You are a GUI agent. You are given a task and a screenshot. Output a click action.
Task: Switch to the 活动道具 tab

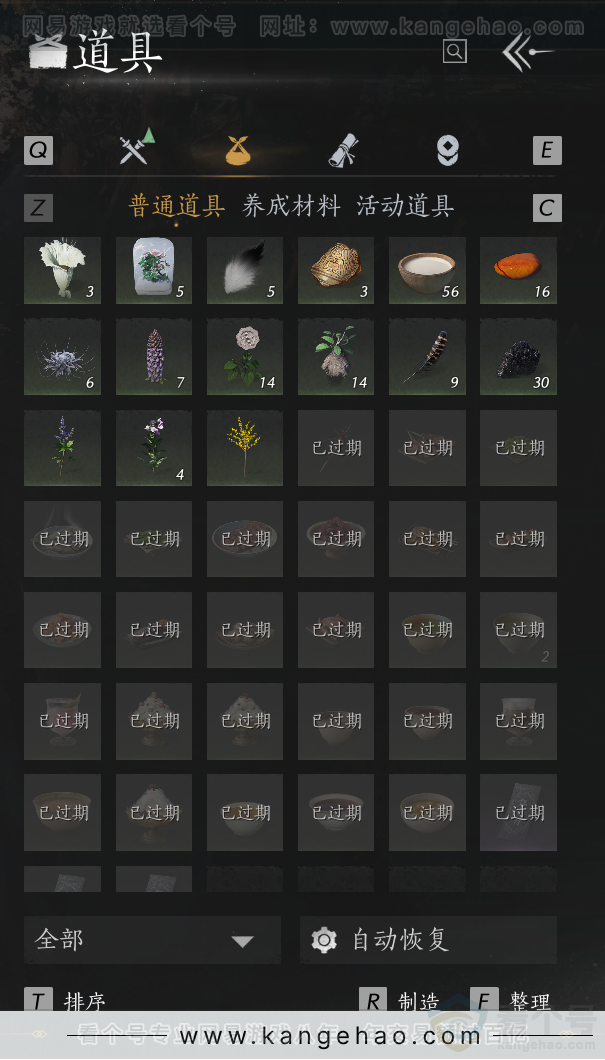[405, 206]
